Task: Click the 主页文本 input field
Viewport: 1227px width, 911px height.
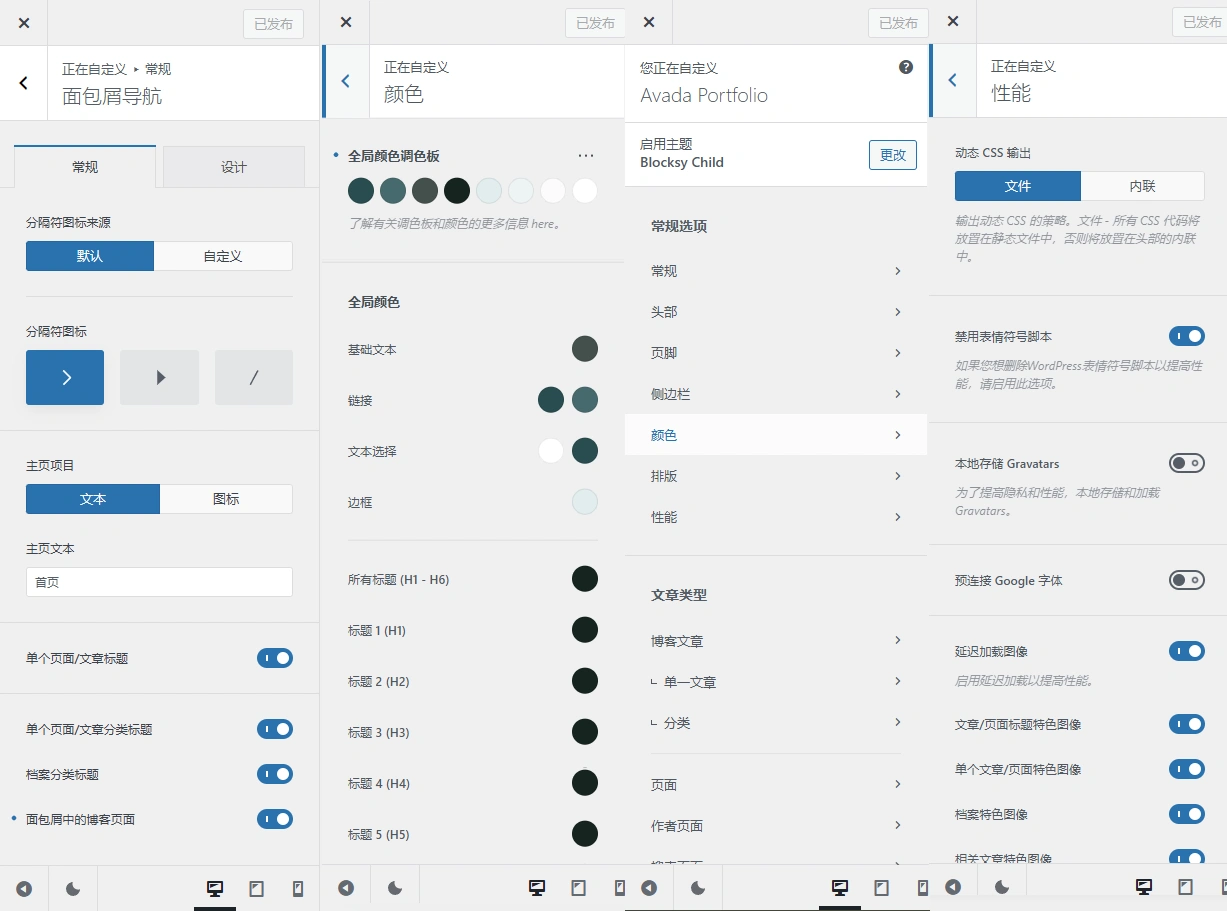Action: point(159,582)
